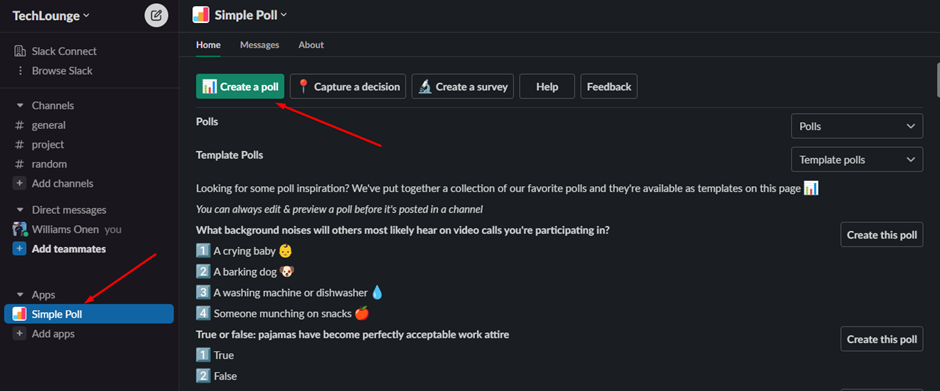Open the general channel

point(49,125)
